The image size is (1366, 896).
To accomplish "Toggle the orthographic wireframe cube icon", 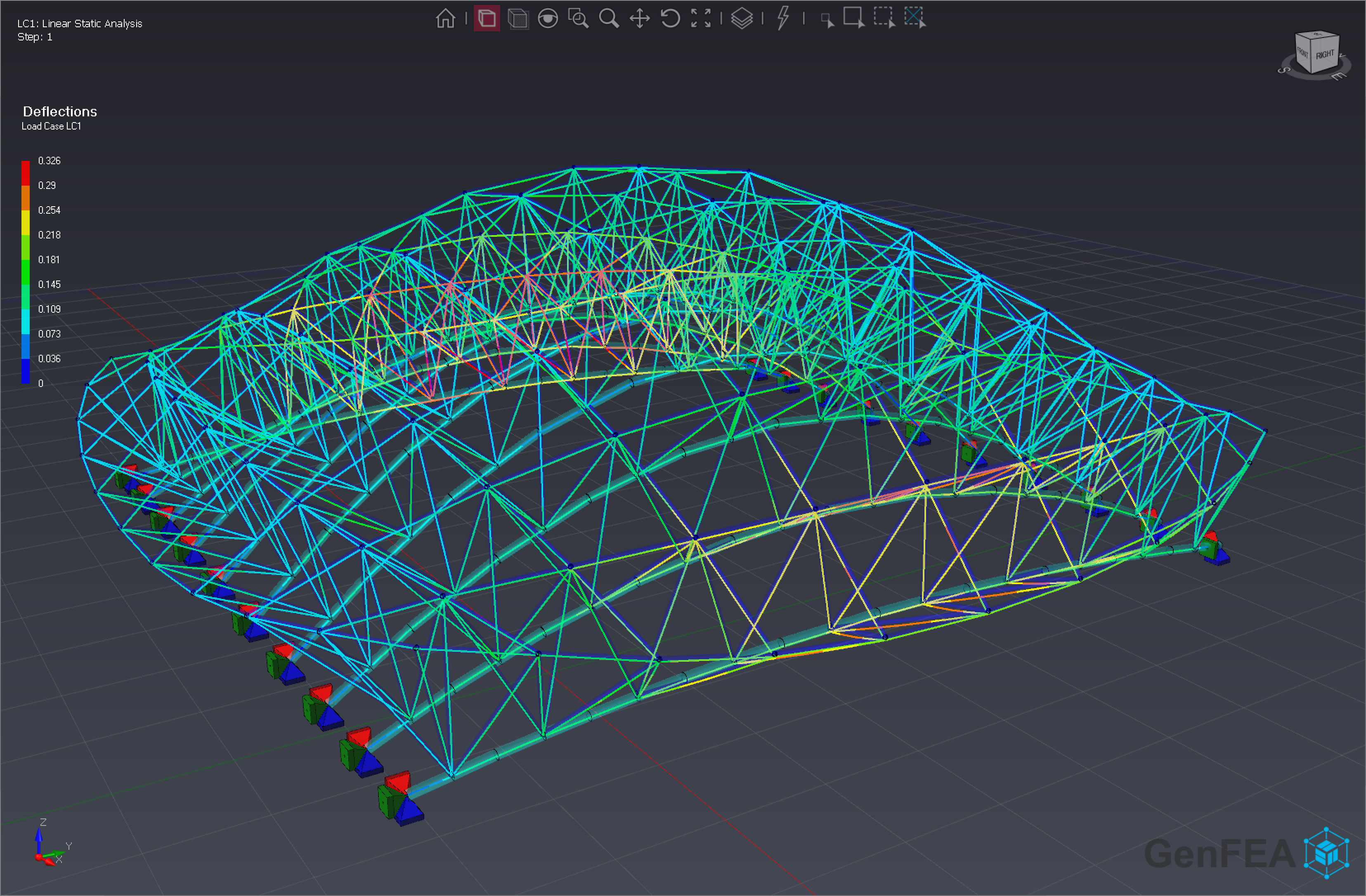I will [518, 18].
